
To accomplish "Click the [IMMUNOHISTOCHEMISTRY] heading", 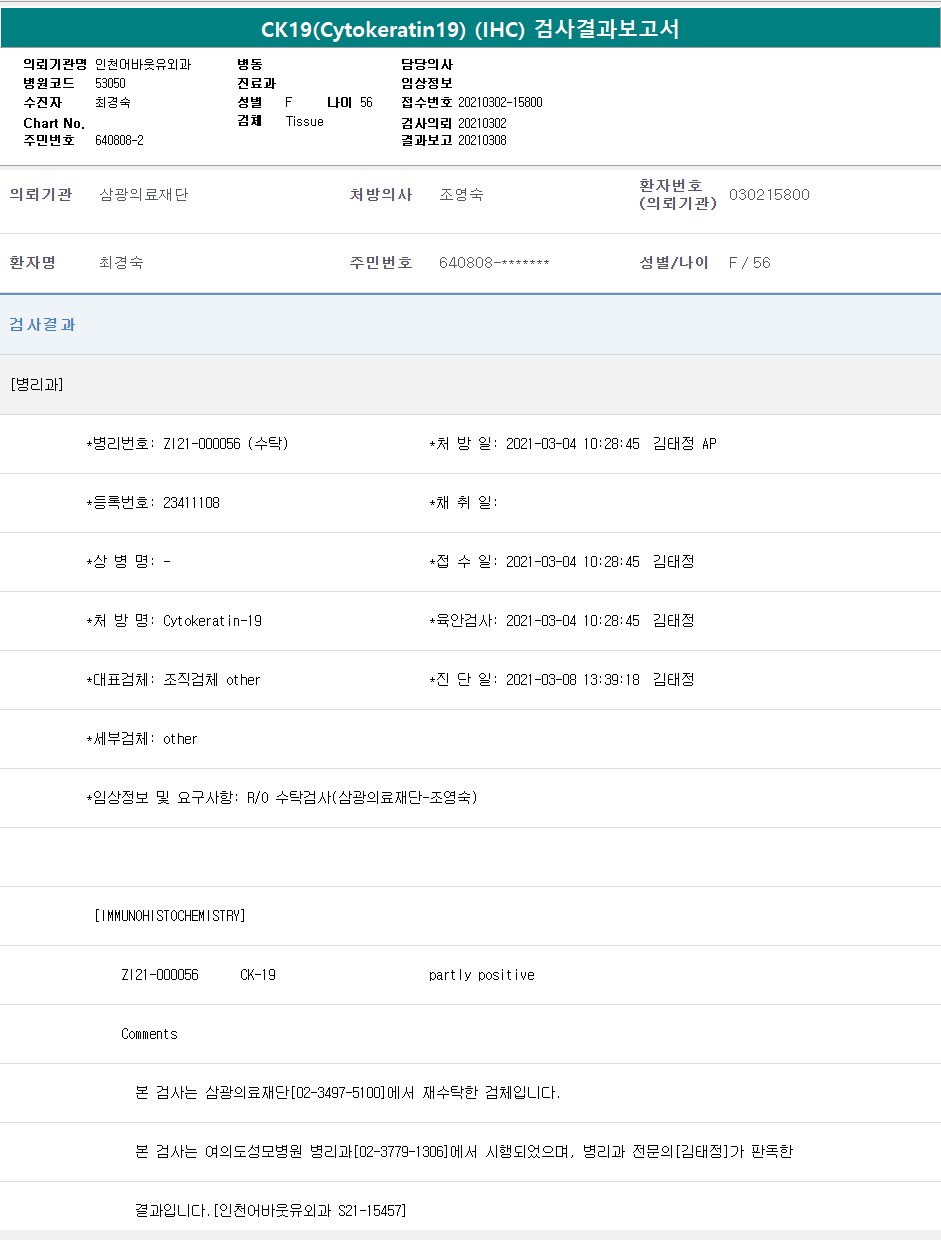I will click(169, 916).
